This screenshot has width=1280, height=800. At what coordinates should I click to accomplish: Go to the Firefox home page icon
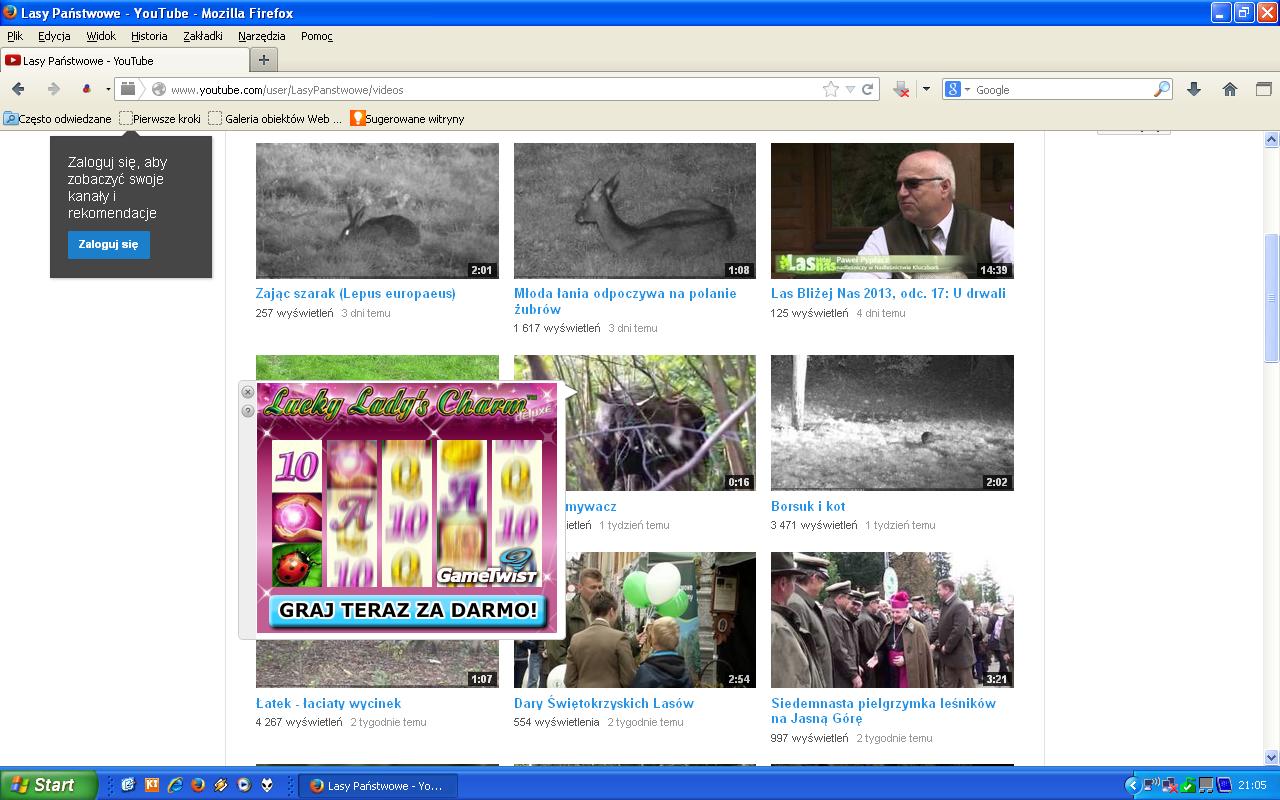[1230, 89]
